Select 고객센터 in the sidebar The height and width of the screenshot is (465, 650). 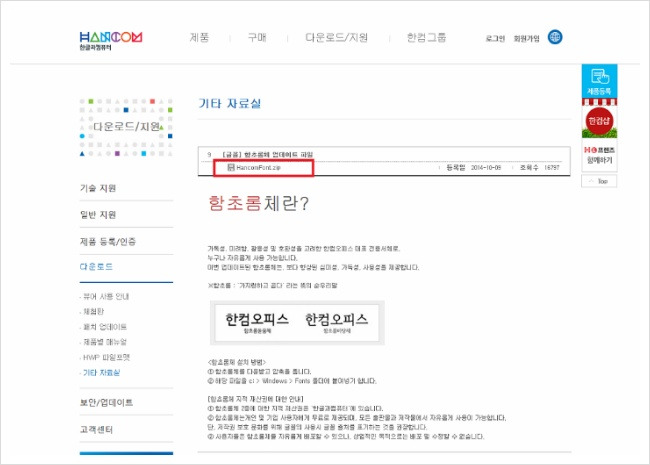click(x=96, y=430)
